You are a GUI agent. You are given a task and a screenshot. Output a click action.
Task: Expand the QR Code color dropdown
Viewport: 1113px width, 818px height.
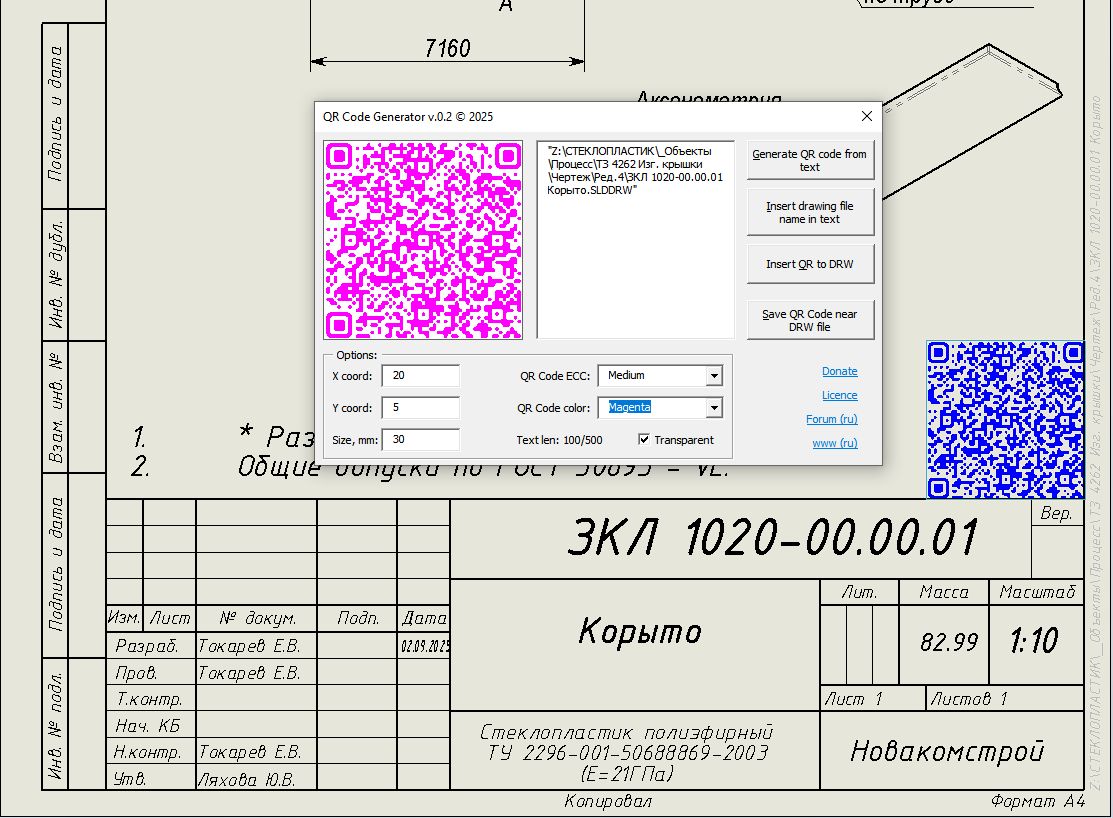tap(713, 408)
